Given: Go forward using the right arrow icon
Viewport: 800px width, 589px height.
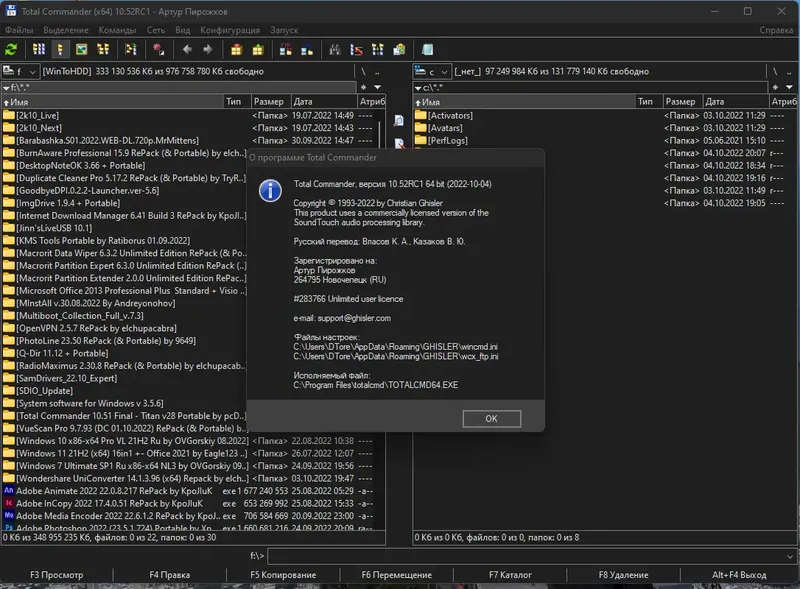Looking at the screenshot, I should 207,49.
